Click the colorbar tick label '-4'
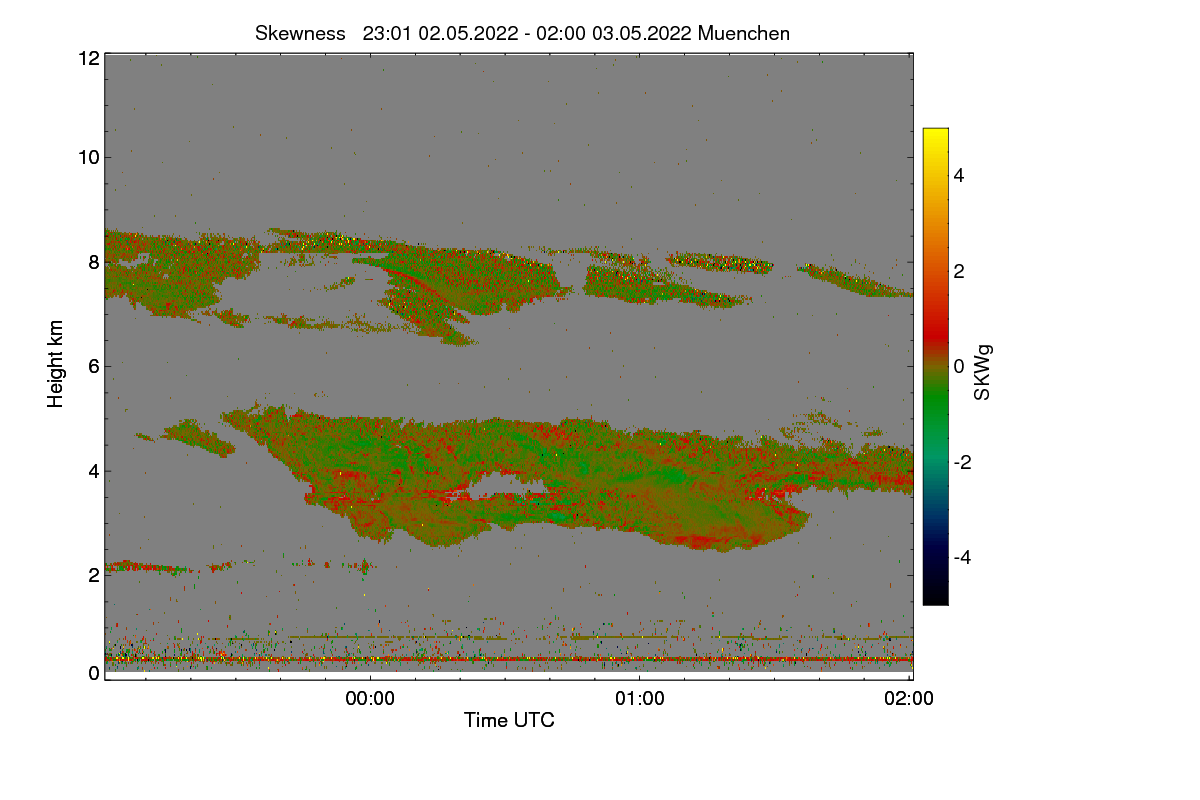The image size is (1200, 800). (964, 557)
